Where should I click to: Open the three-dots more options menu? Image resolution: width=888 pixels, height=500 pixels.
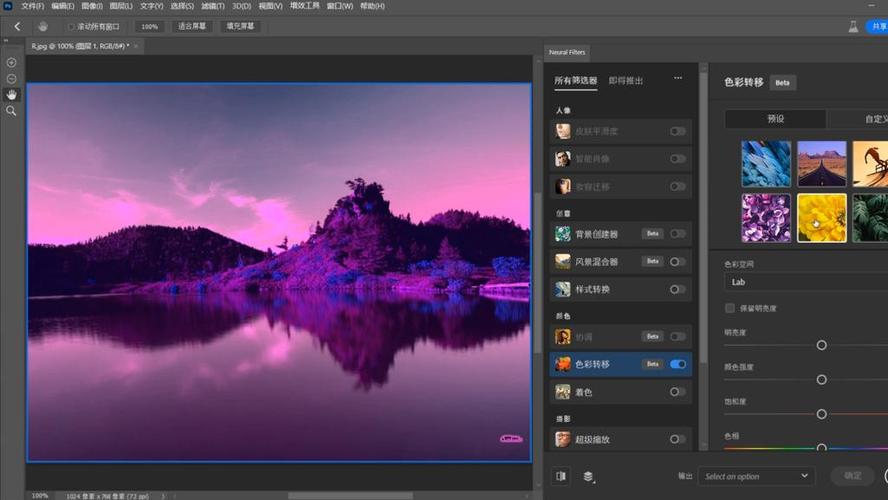pos(678,78)
